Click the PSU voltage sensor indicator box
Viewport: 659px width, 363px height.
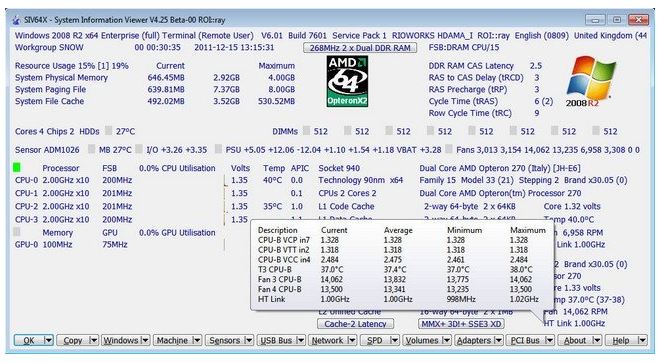point(218,149)
